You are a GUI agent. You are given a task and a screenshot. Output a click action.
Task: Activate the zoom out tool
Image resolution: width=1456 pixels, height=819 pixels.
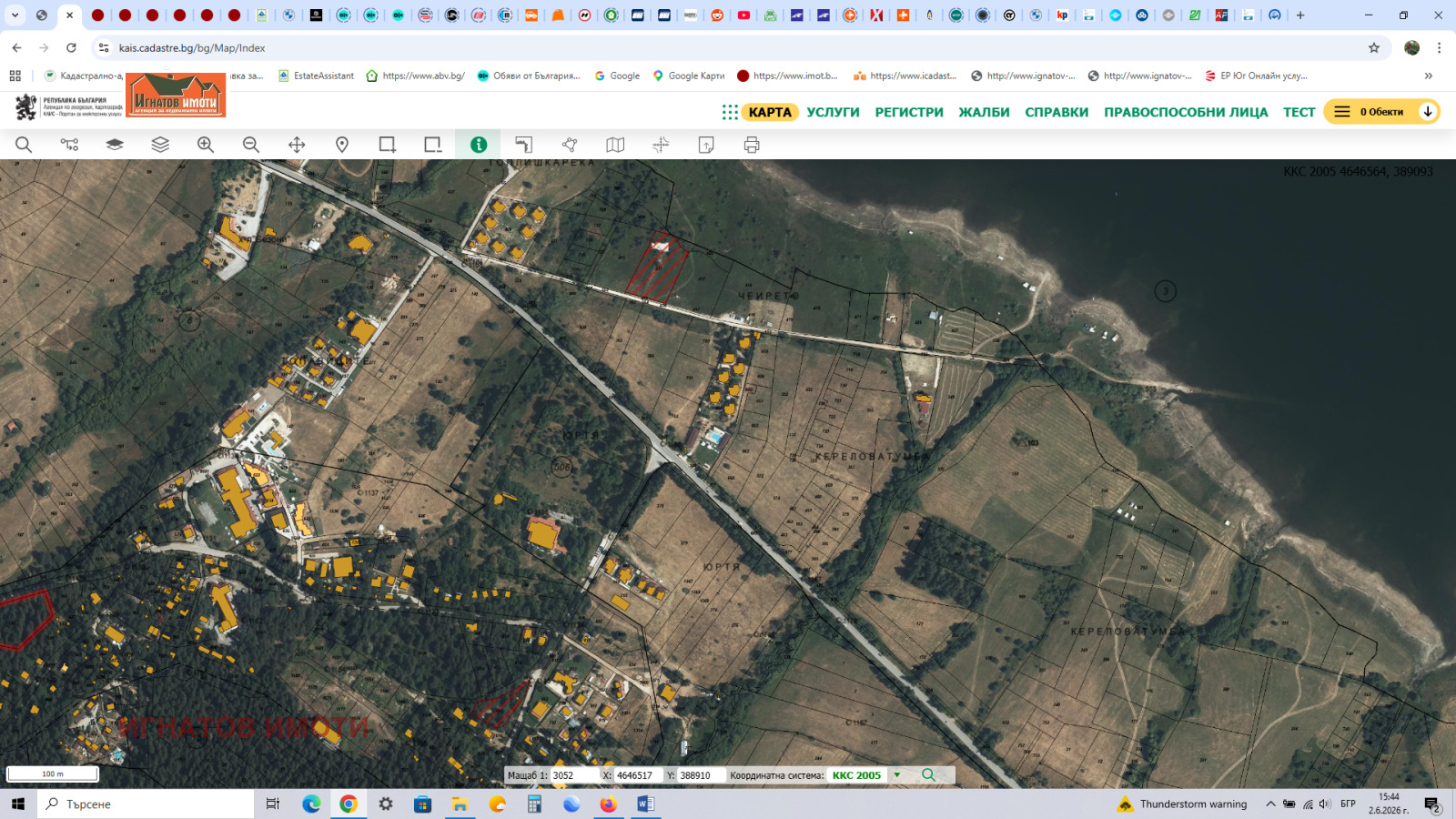251,145
